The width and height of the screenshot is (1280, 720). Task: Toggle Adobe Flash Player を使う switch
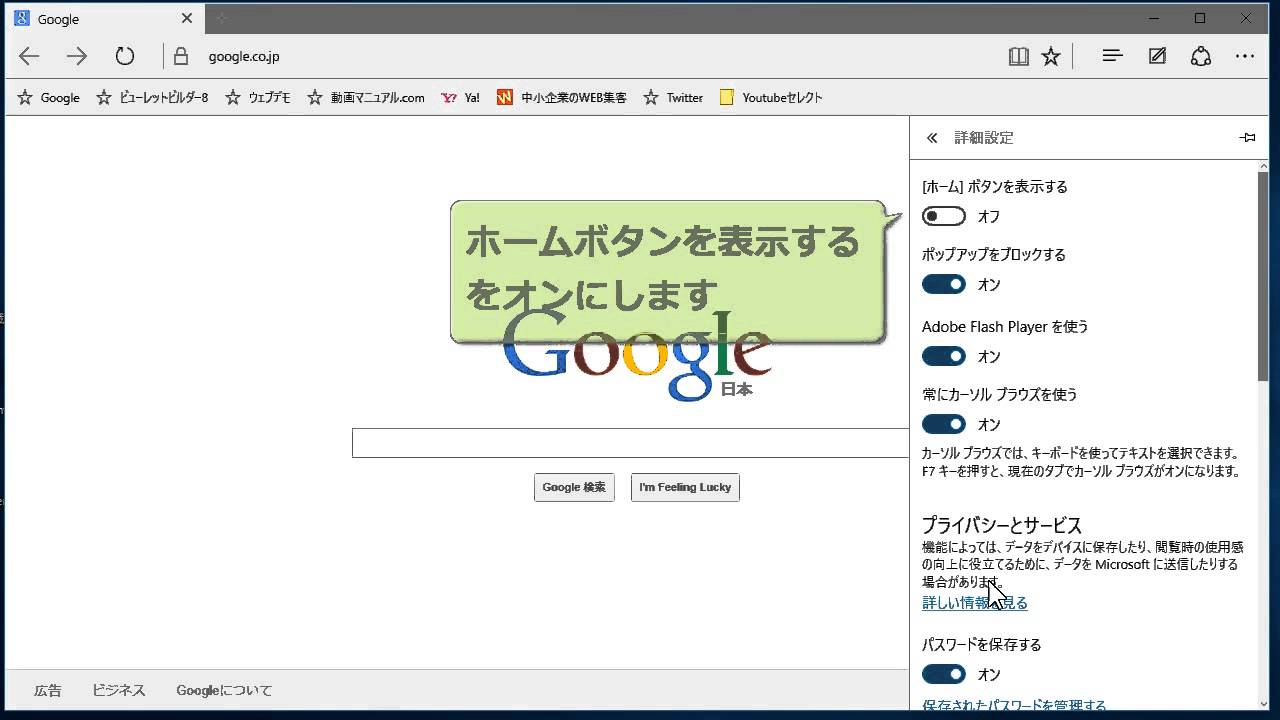click(944, 356)
